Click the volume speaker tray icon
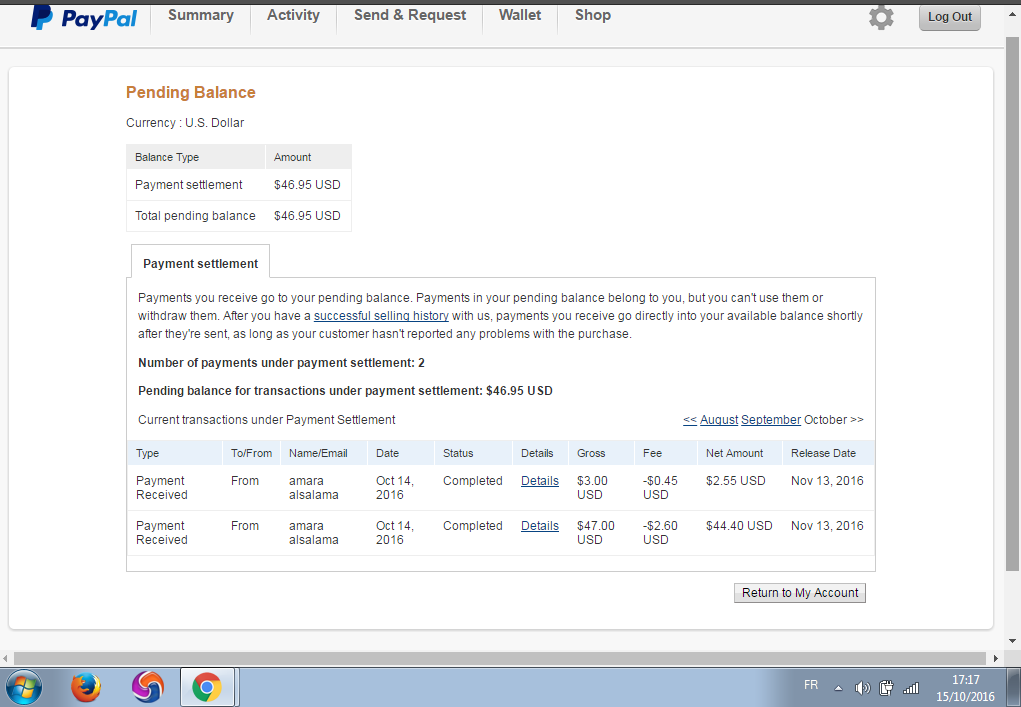The width and height of the screenshot is (1021, 707). pos(862,687)
